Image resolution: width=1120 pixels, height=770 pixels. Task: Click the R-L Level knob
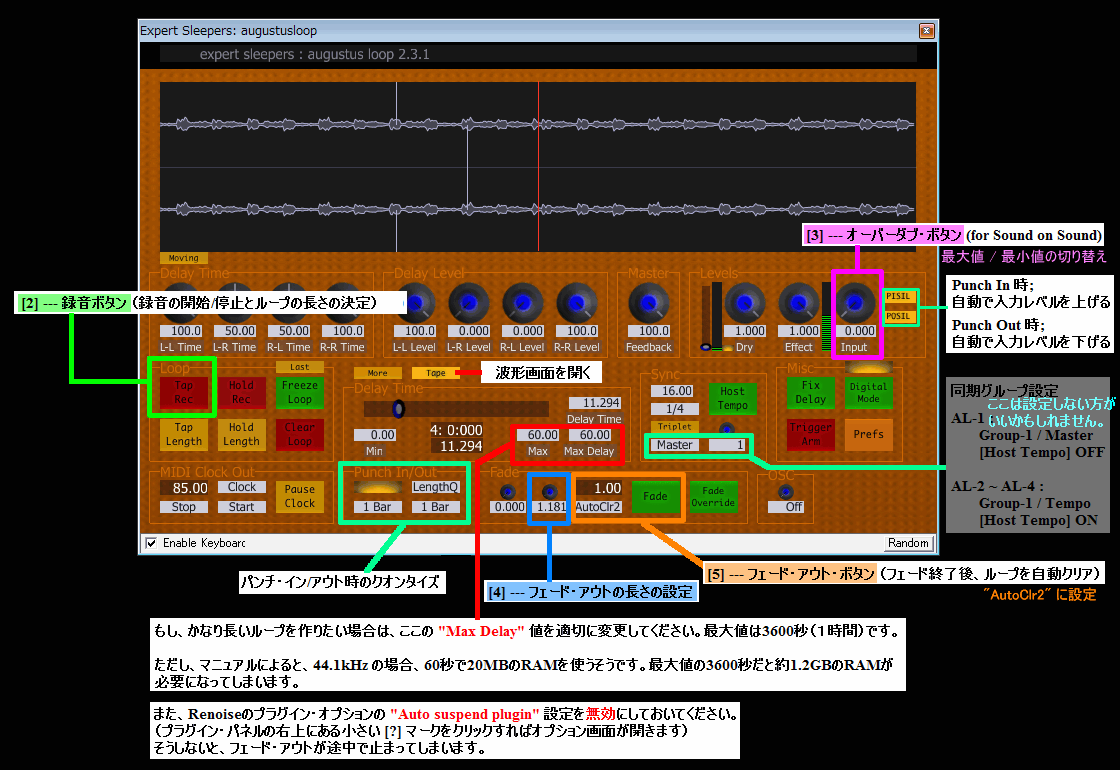coord(523,303)
